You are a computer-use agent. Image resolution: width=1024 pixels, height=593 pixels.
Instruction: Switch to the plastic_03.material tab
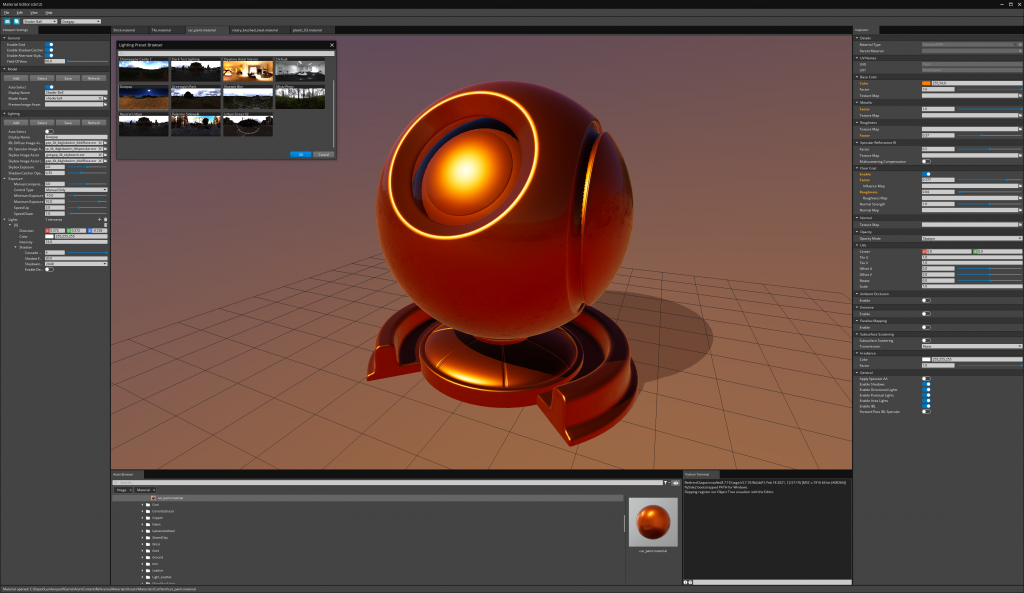click(310, 29)
